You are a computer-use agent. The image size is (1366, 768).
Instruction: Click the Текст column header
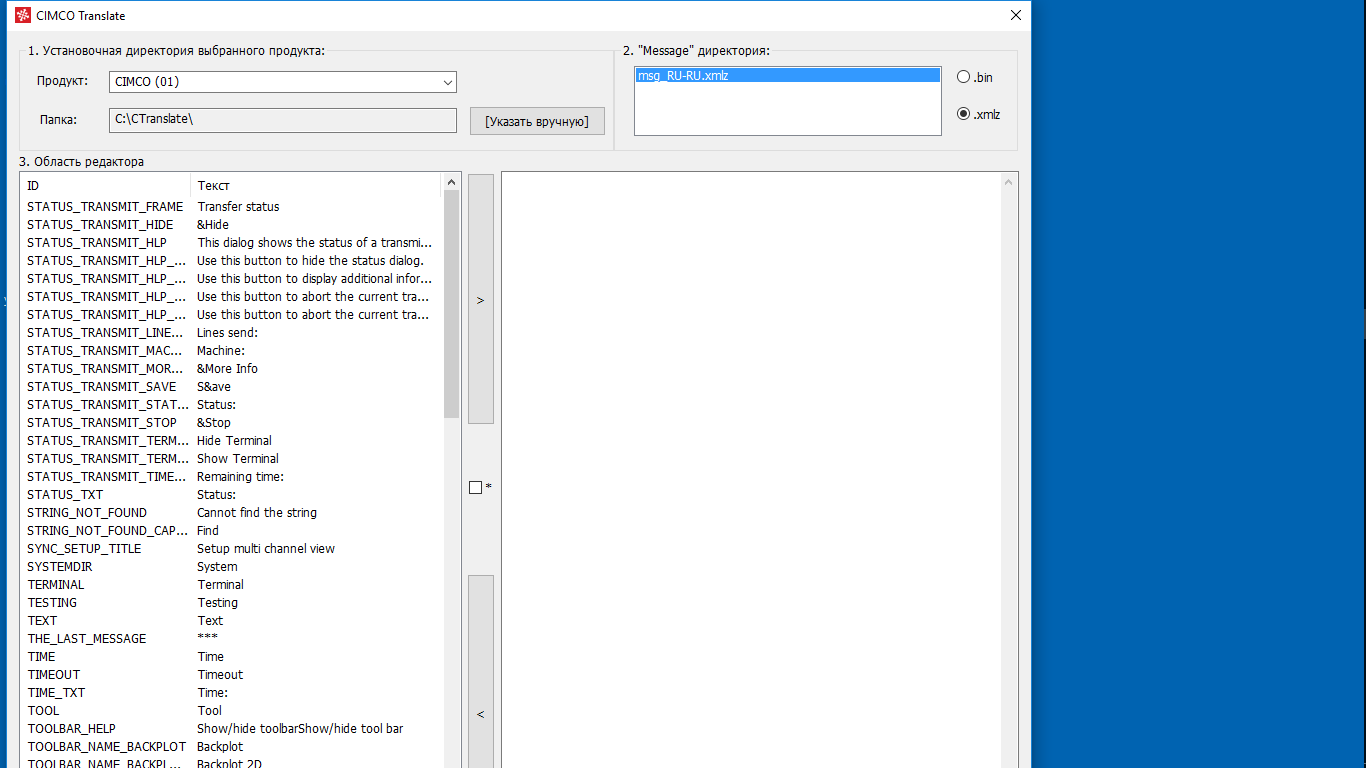point(315,186)
